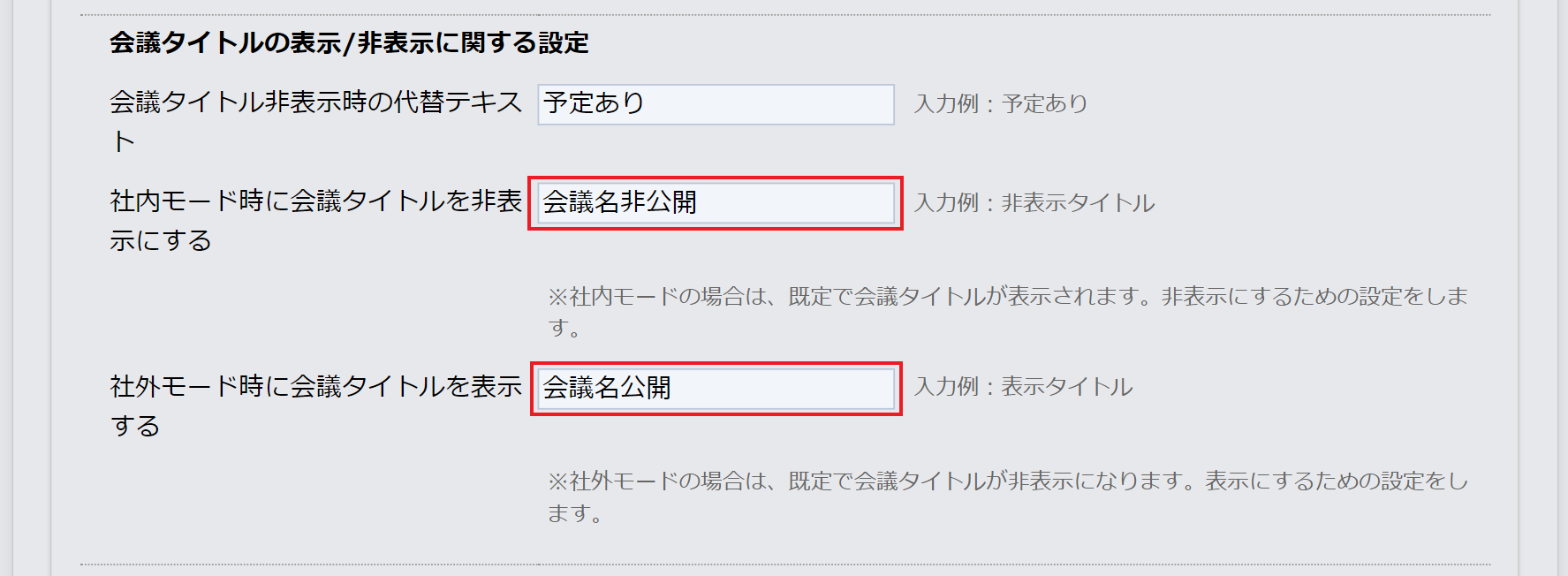1568x576 pixels.
Task: Click the 会議タイトル非表示時の代替テキスト label
Action: [x=315, y=102]
